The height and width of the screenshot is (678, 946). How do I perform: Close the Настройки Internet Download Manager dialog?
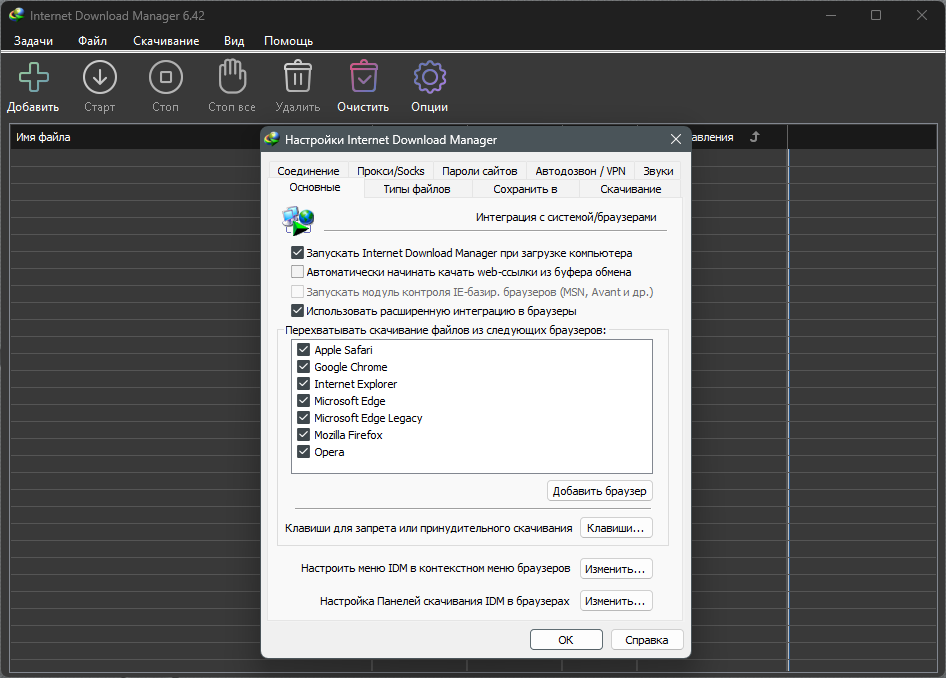[676, 139]
